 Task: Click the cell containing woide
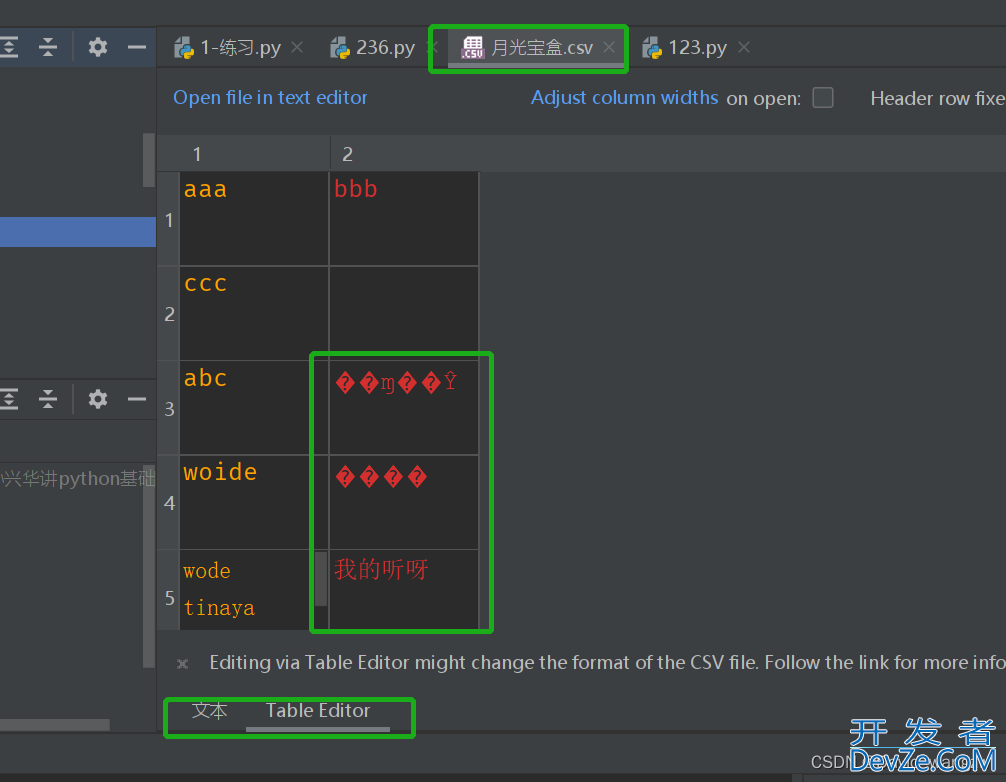tap(254, 502)
